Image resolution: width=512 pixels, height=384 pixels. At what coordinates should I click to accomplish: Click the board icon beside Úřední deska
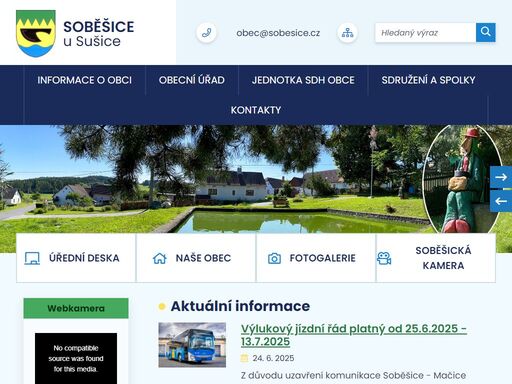click(x=32, y=258)
